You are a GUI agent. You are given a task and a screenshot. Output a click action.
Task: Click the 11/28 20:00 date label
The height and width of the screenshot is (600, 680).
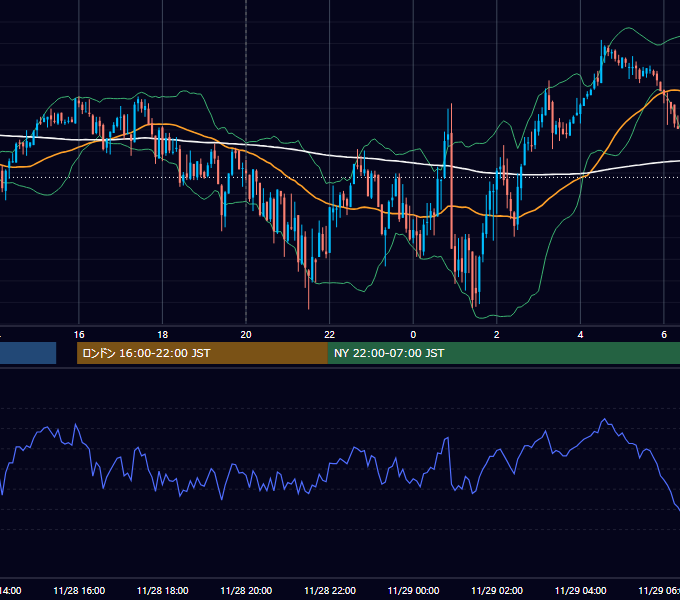(246, 591)
